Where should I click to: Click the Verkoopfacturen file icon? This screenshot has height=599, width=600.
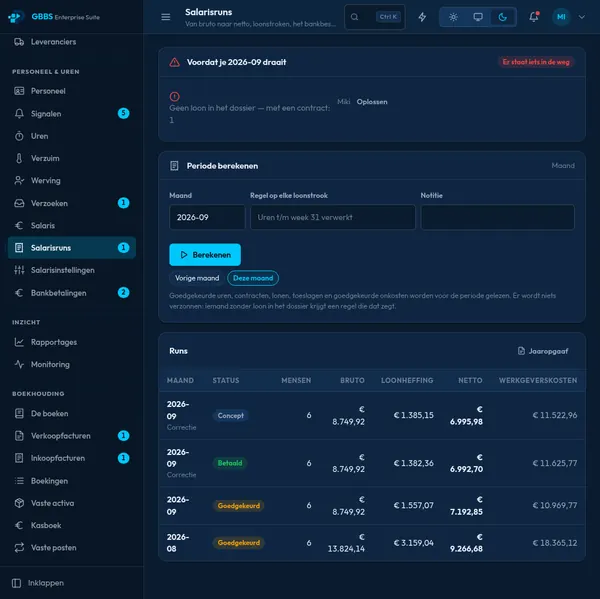(x=19, y=436)
